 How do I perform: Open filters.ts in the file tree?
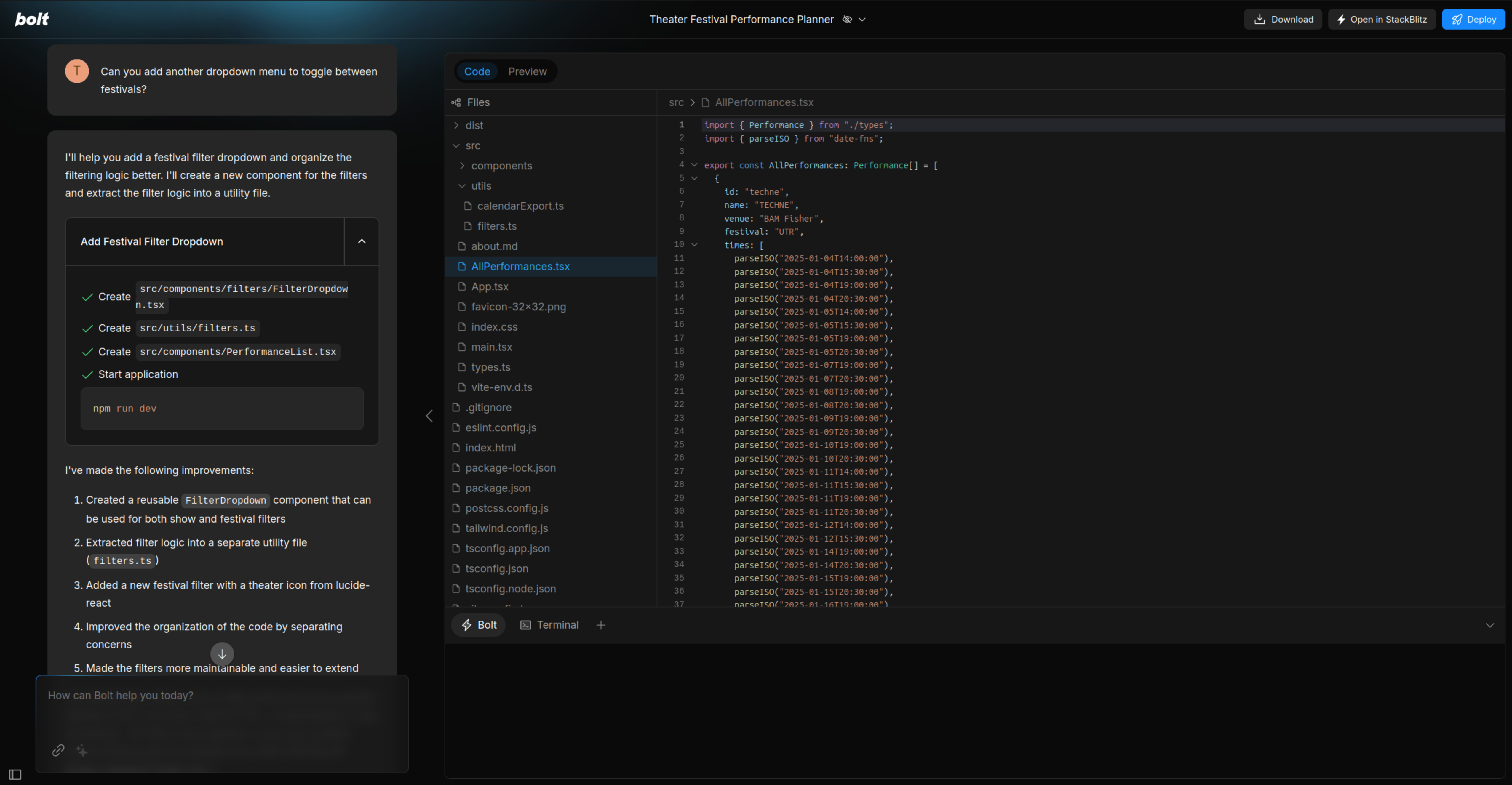[x=551, y=226]
